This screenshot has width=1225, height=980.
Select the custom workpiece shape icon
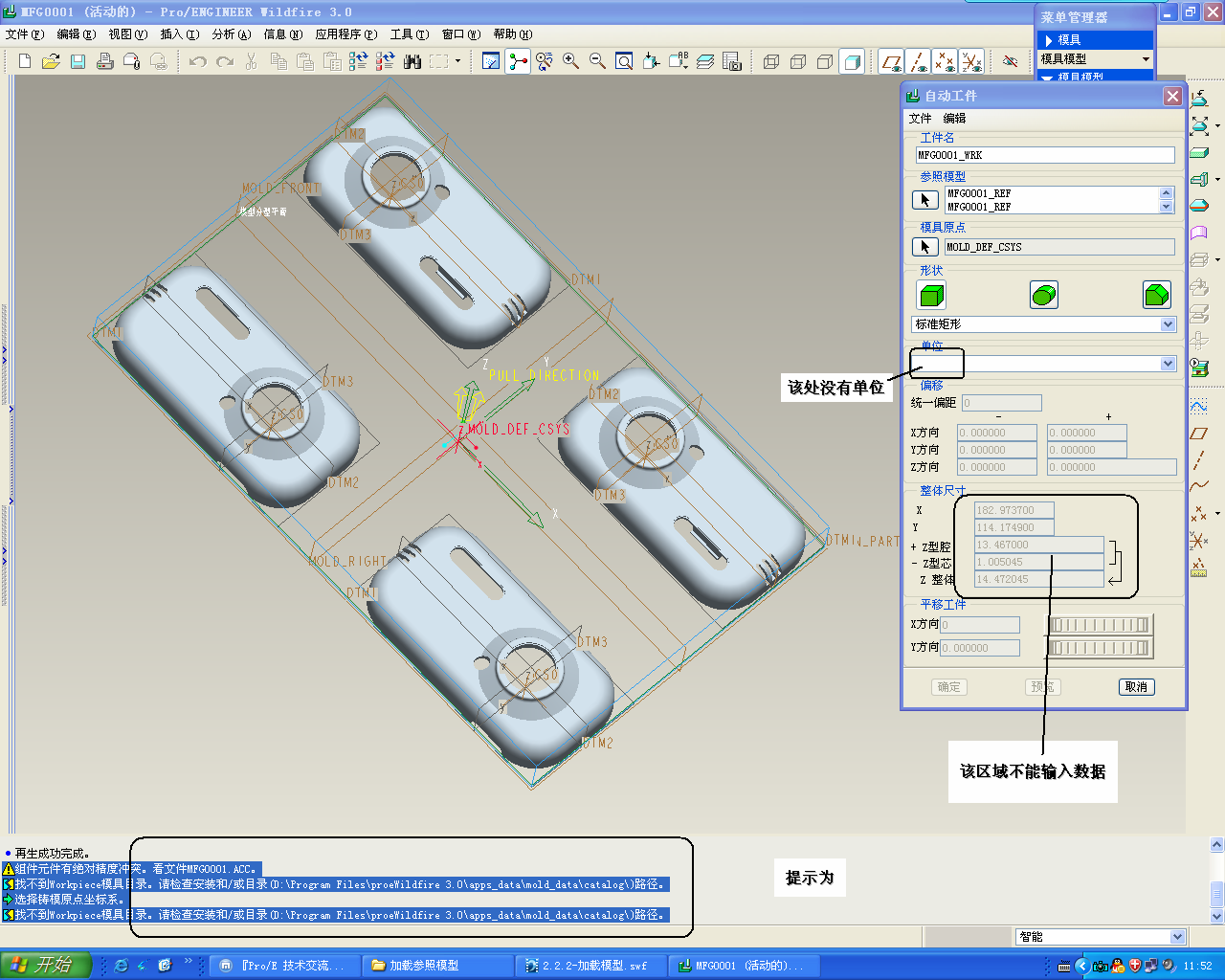coord(1157,295)
